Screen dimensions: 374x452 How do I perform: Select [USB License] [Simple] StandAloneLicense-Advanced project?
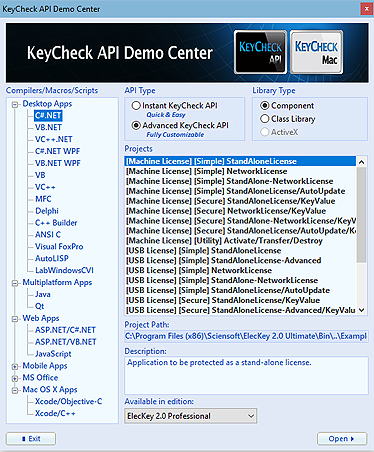click(x=240, y=260)
